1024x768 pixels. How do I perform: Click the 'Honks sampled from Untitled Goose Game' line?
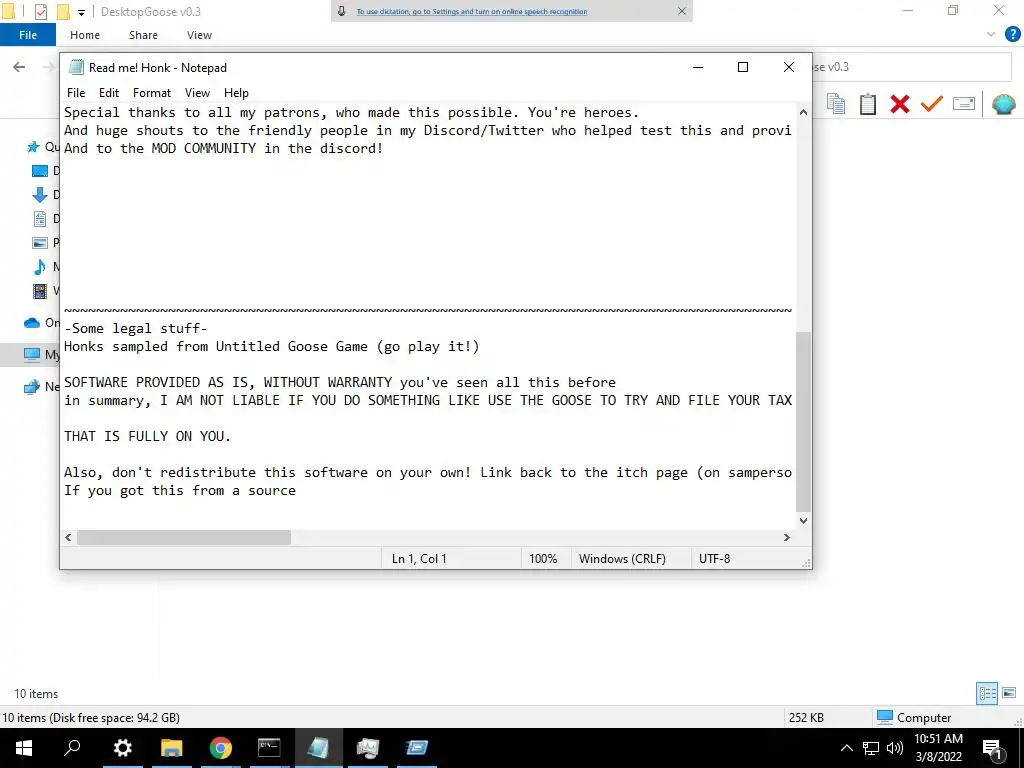pyautogui.click(x=272, y=347)
